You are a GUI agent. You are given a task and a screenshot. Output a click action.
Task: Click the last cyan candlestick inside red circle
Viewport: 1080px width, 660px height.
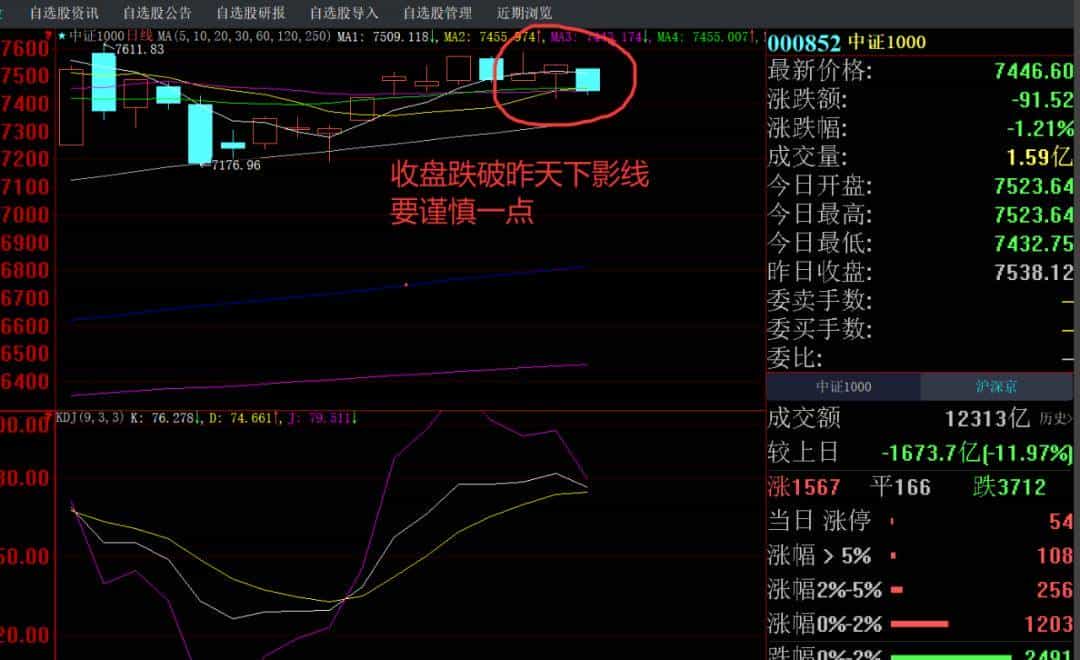point(587,80)
